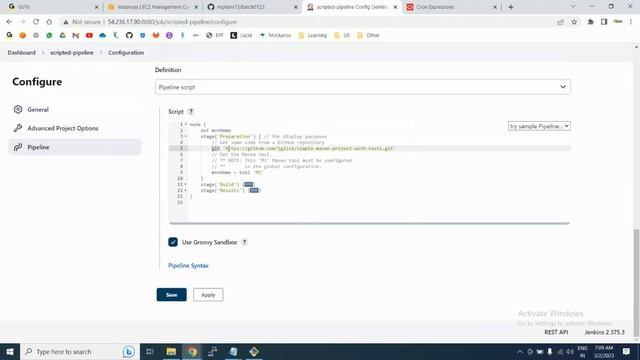Place cursor in the git URL on line 5

click(x=310, y=148)
